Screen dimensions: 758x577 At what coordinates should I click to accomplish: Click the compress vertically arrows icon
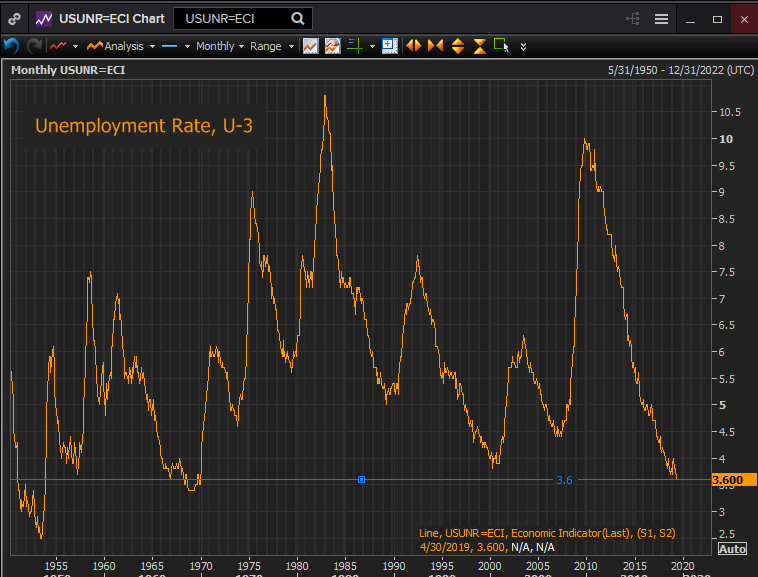[x=480, y=46]
